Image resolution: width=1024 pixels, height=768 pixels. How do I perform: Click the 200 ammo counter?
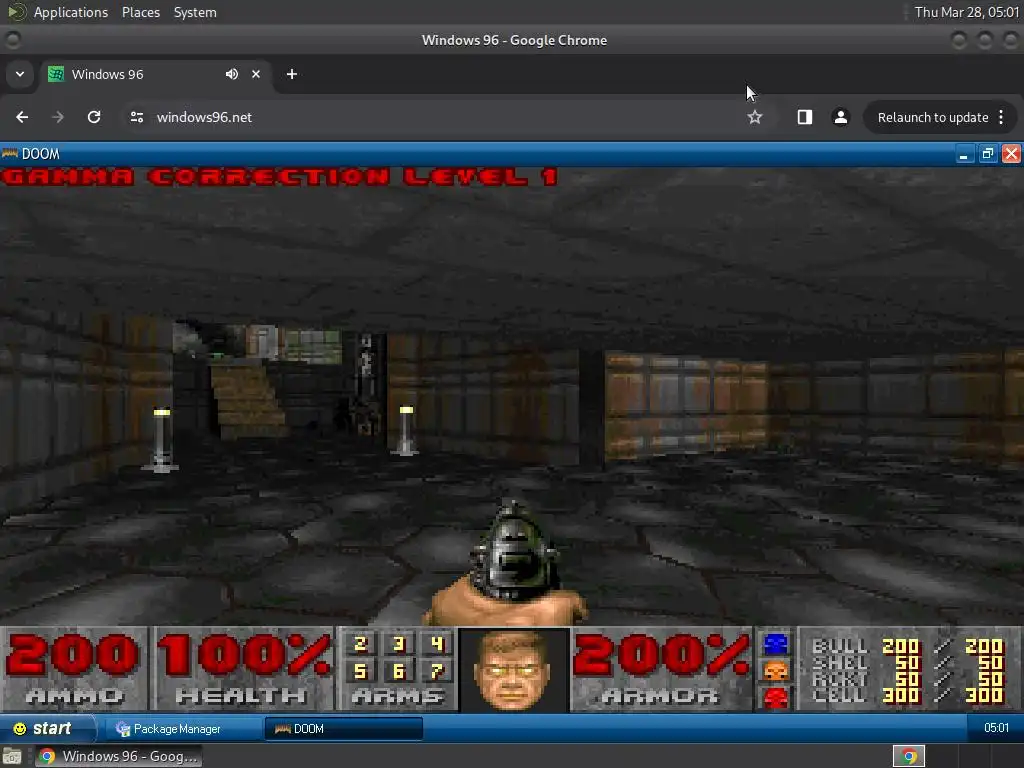[73, 655]
